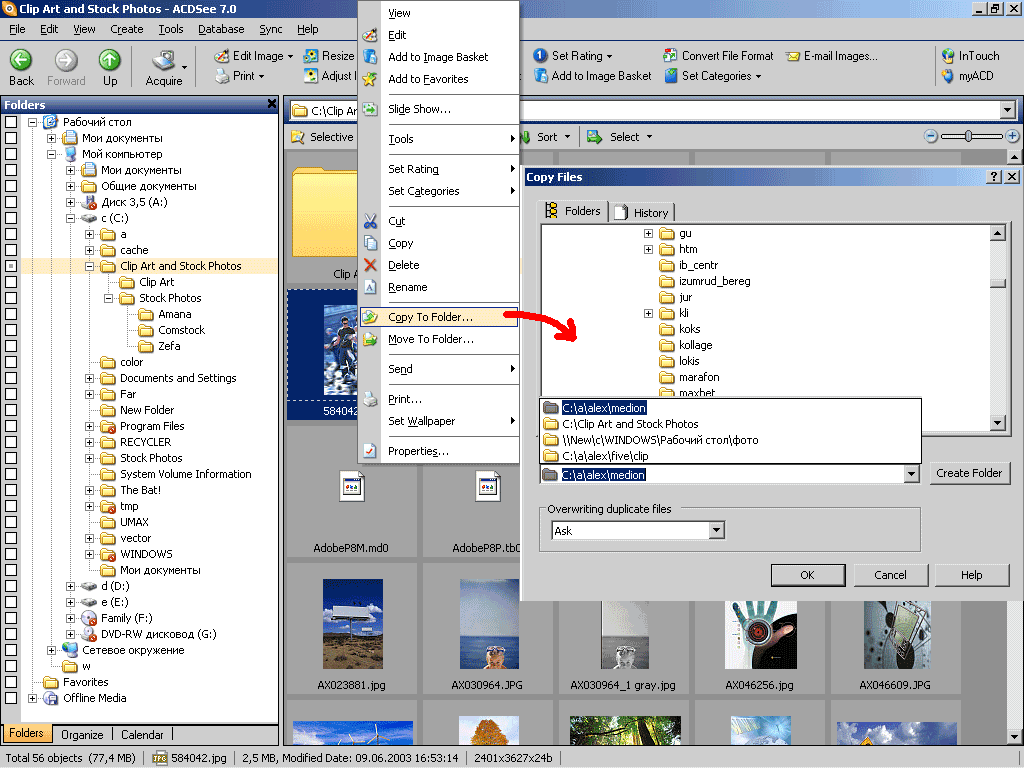Tick checkbox in the Favorites row
The image size is (1024, 768).
(11, 682)
